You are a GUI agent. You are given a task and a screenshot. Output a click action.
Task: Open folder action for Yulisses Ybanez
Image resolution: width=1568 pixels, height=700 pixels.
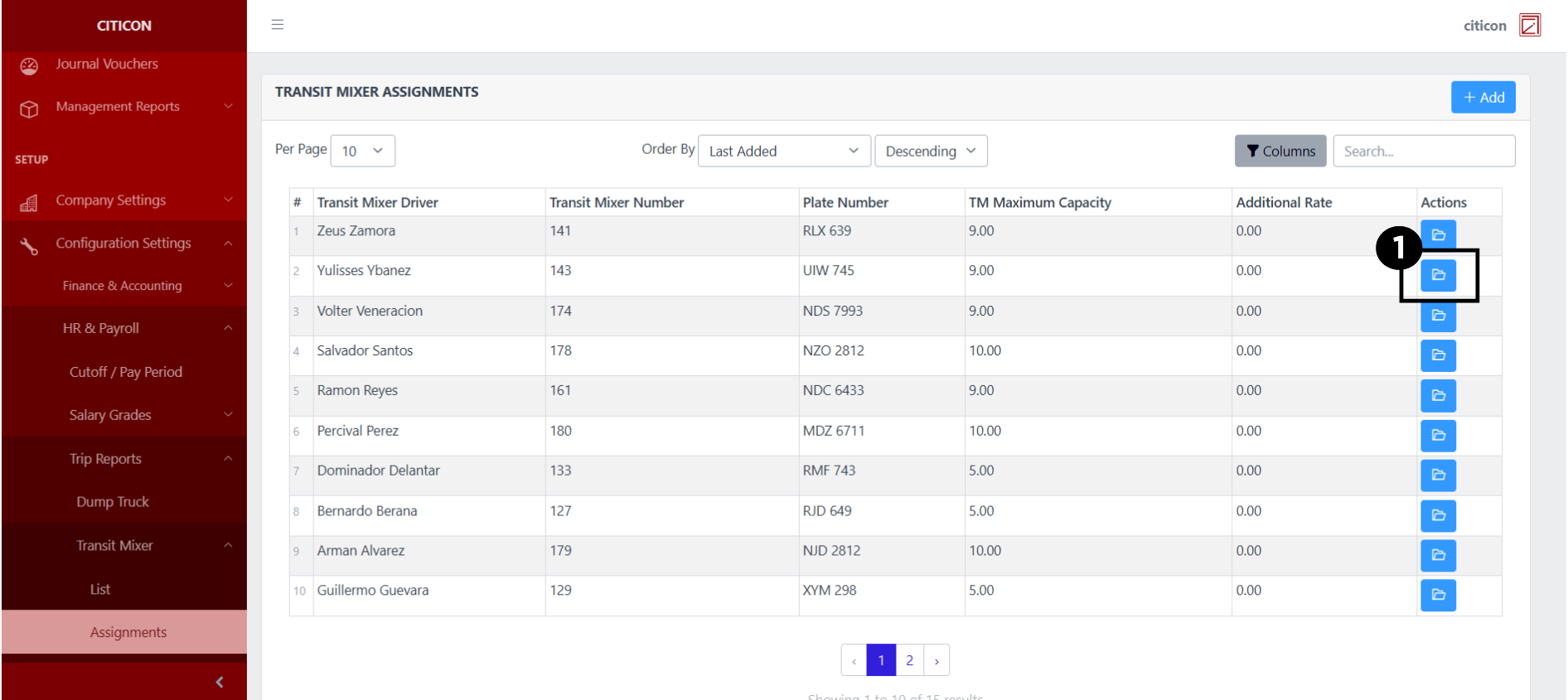[x=1438, y=275]
